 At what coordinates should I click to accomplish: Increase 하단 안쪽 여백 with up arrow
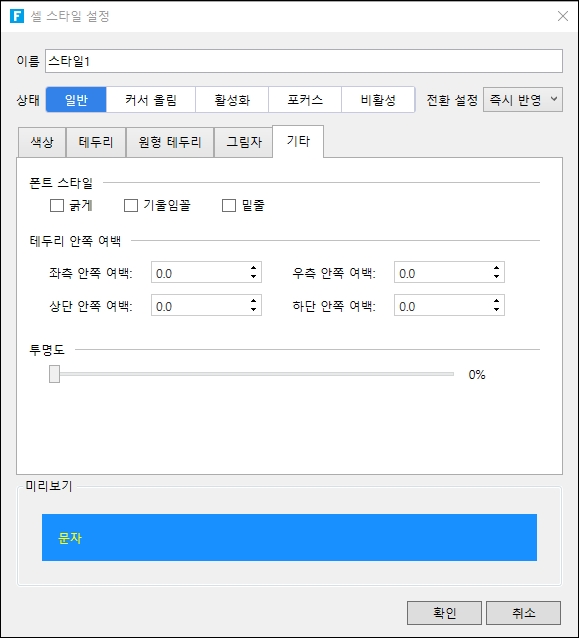496,301
